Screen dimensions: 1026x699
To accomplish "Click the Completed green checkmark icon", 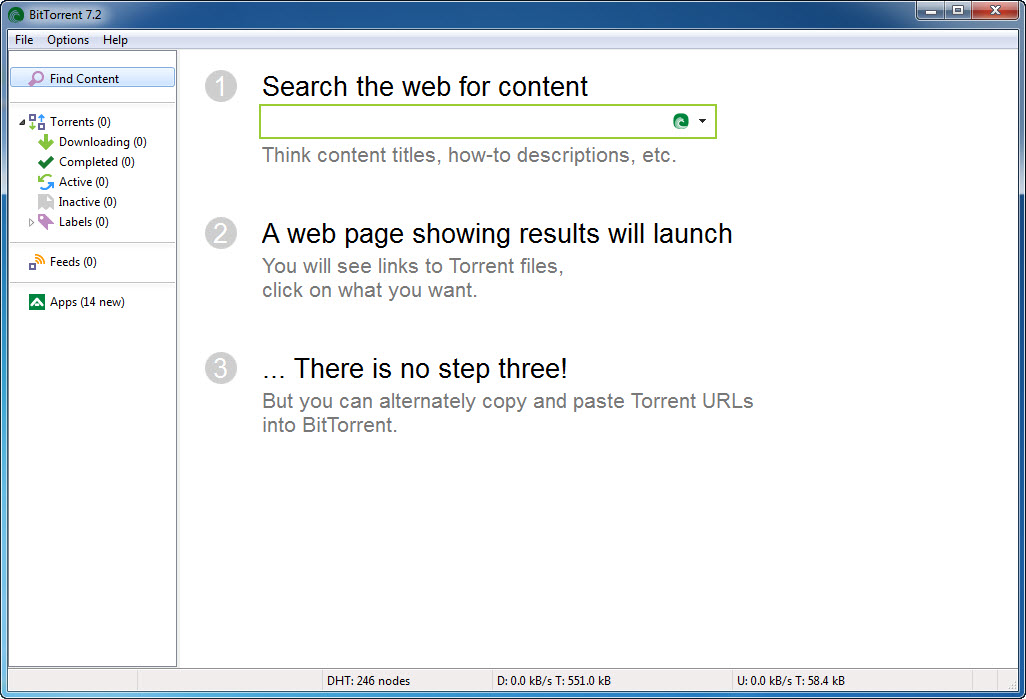I will [45, 162].
